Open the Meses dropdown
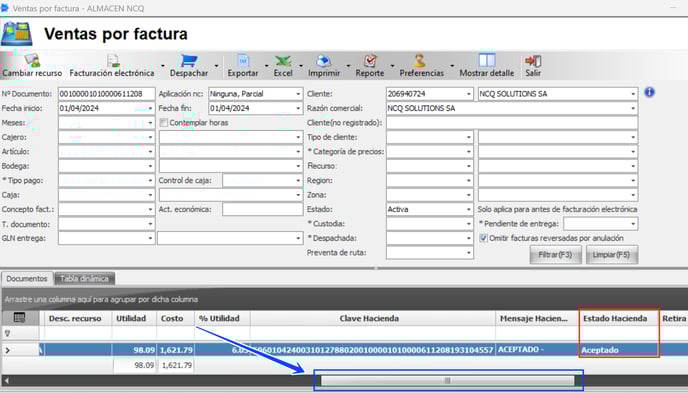Image resolution: width=688 pixels, height=393 pixels. [150, 123]
